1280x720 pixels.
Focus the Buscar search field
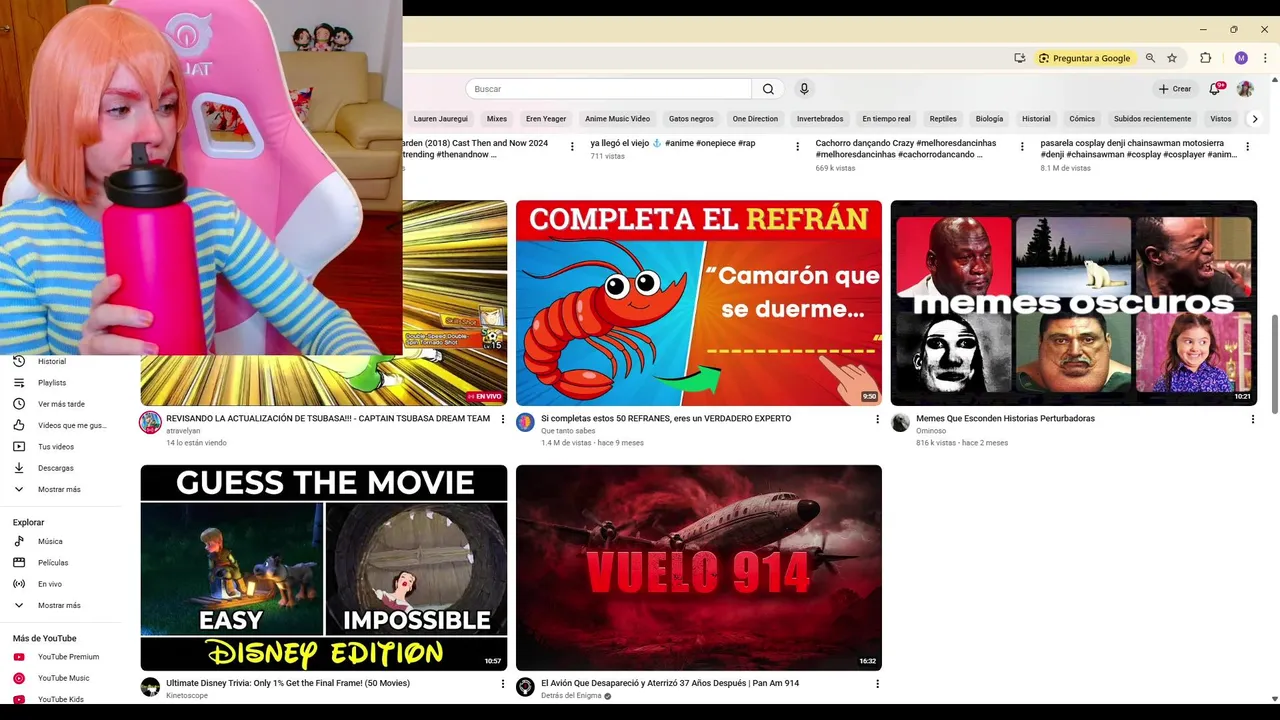pos(610,89)
